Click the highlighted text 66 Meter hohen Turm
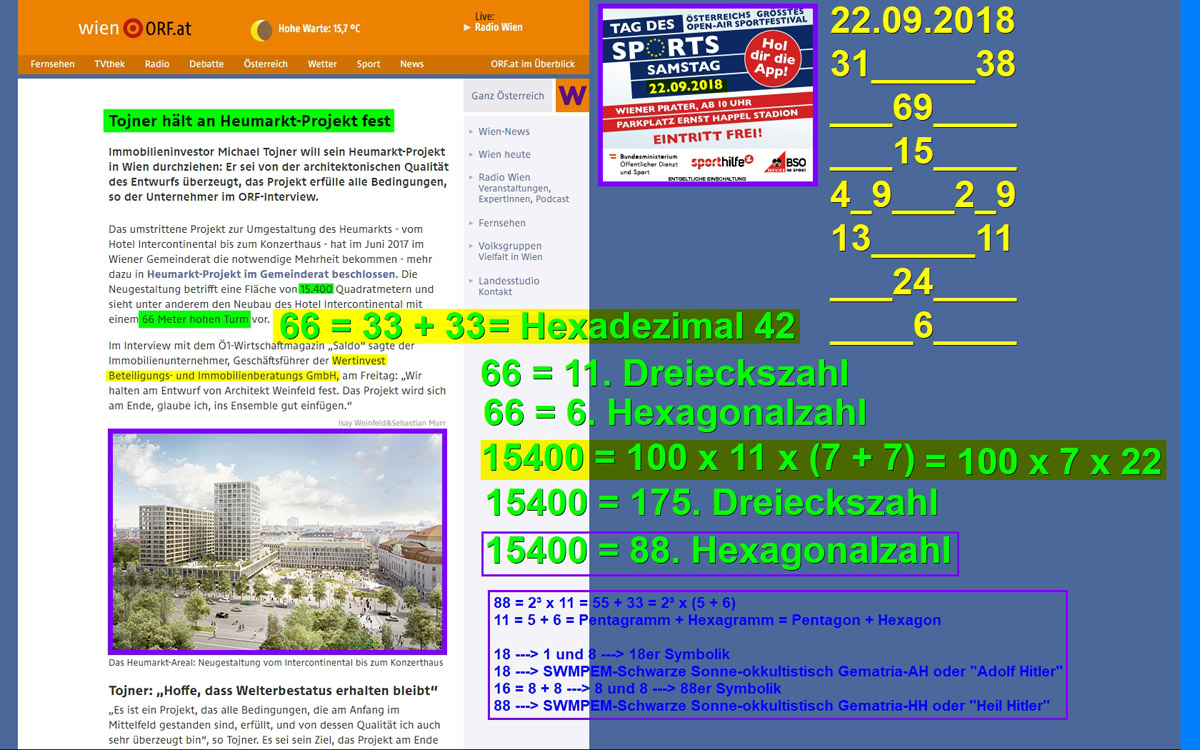 tap(193, 320)
